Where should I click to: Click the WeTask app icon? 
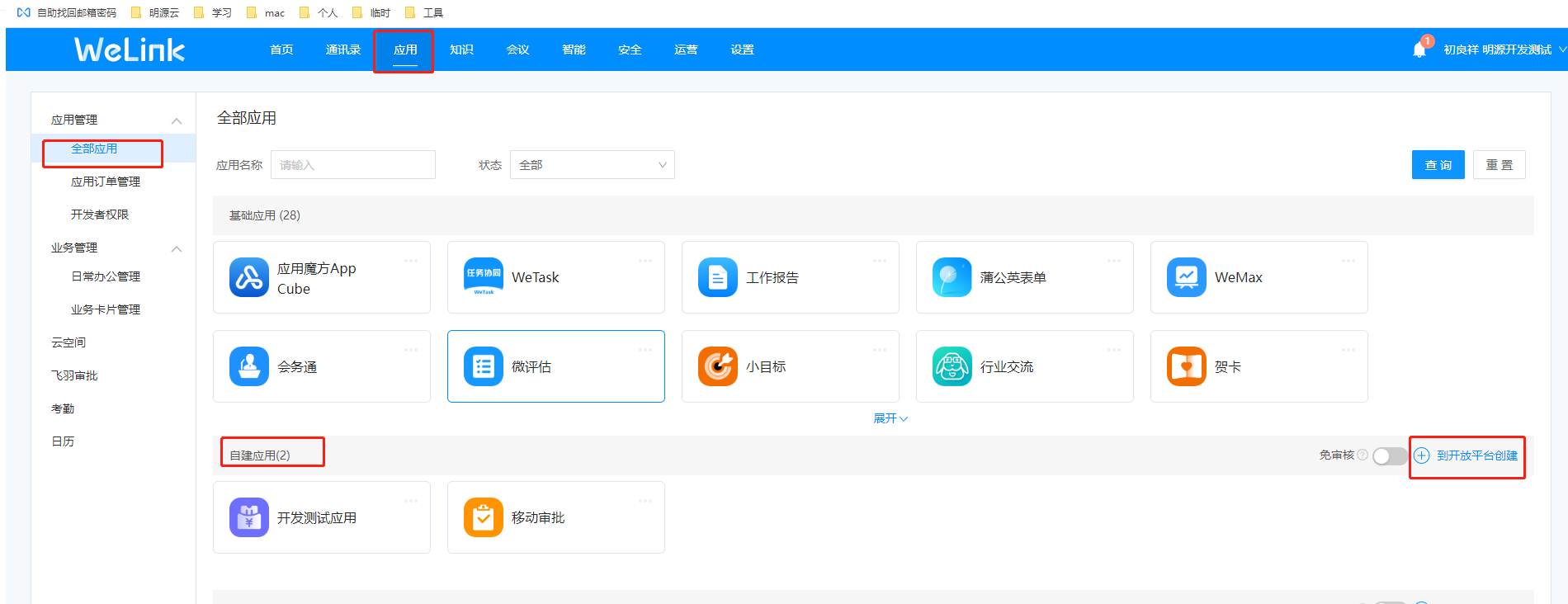[484, 277]
